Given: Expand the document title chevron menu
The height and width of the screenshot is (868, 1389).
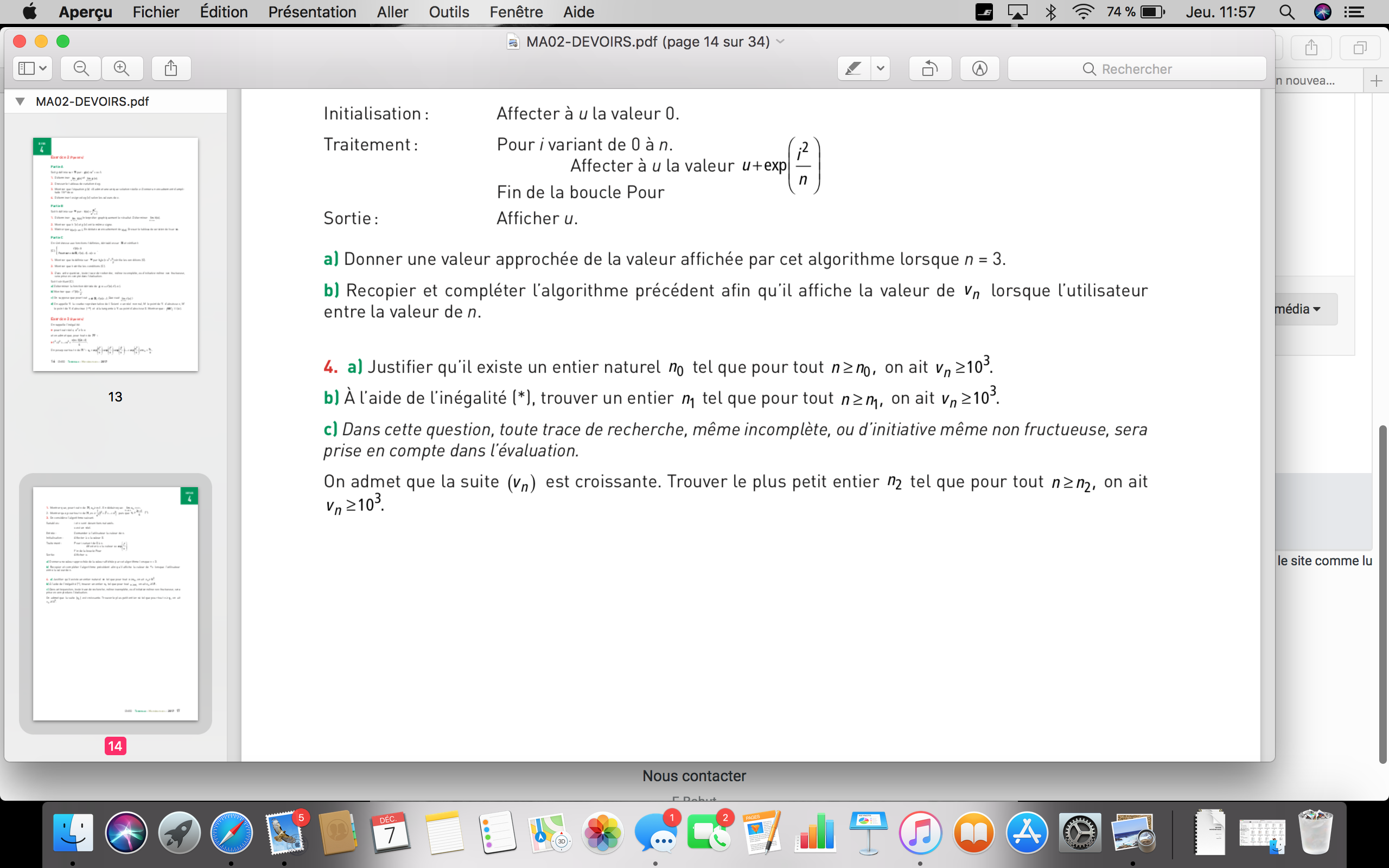Looking at the screenshot, I should tap(780, 41).
